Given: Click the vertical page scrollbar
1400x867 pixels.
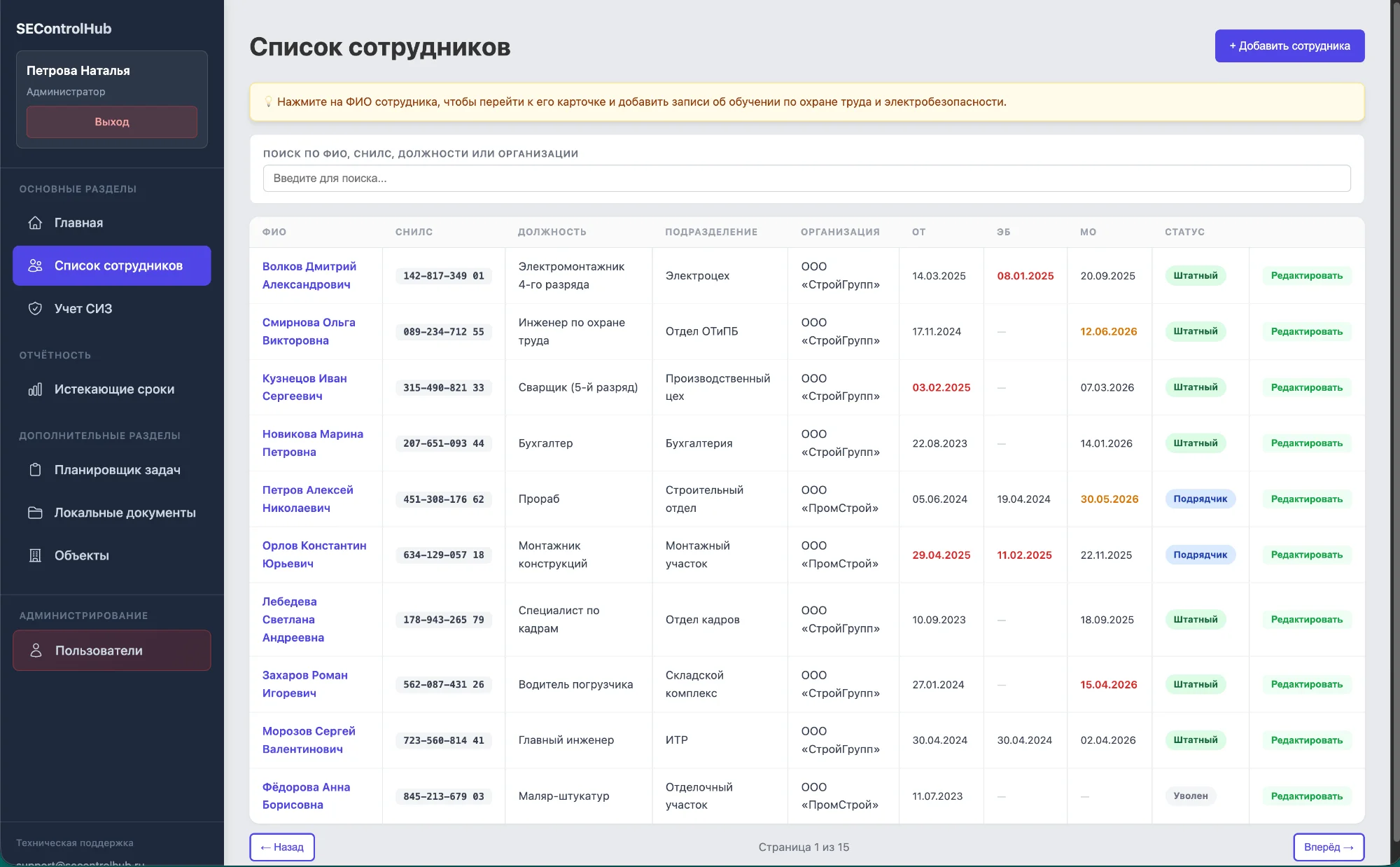Looking at the screenshot, I should tap(1395, 420).
